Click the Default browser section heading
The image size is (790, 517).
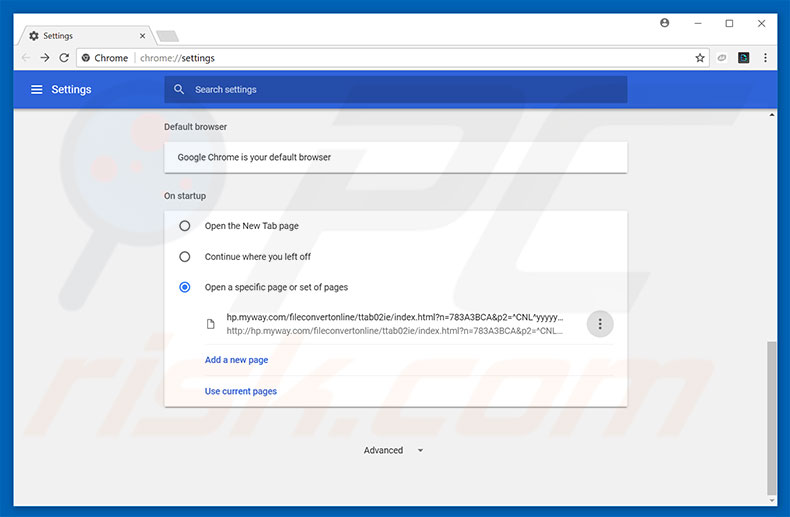coord(195,126)
